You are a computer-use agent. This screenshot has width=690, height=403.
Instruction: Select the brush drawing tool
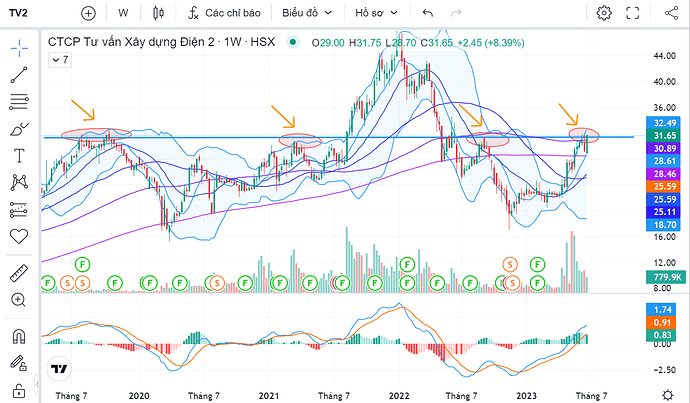19,129
